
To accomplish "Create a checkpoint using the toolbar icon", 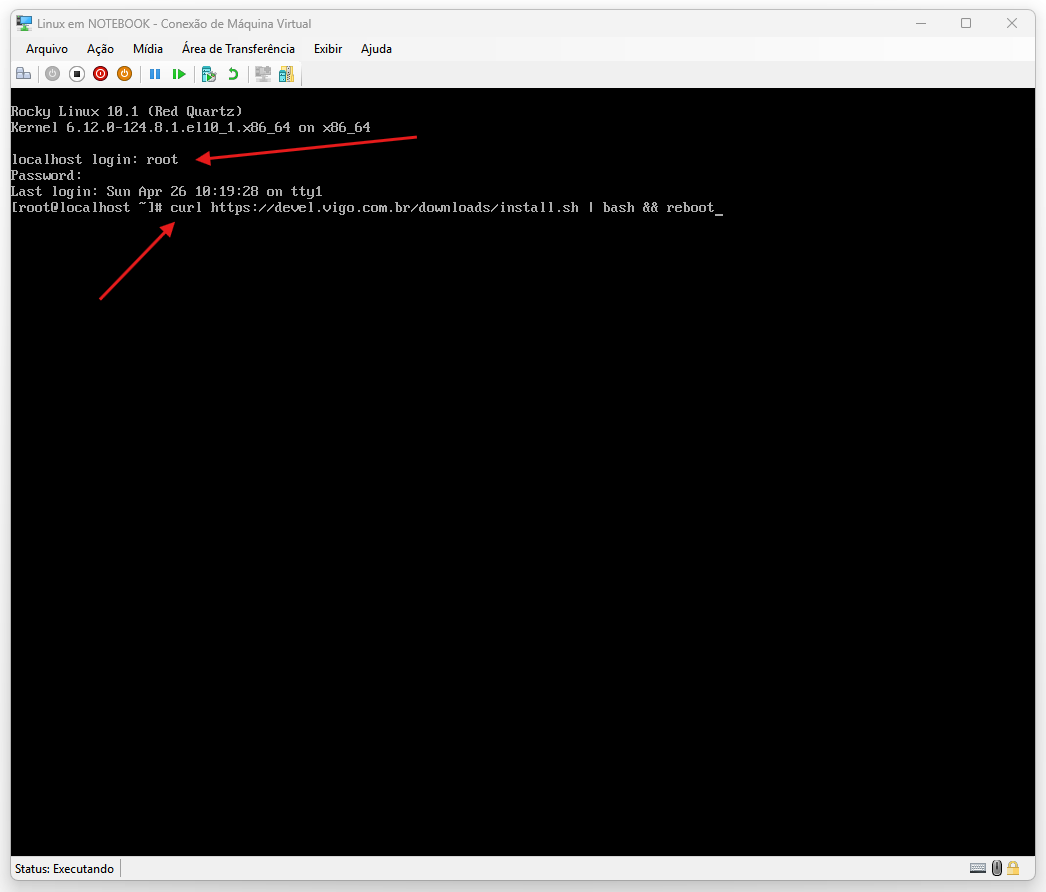I will 209,74.
